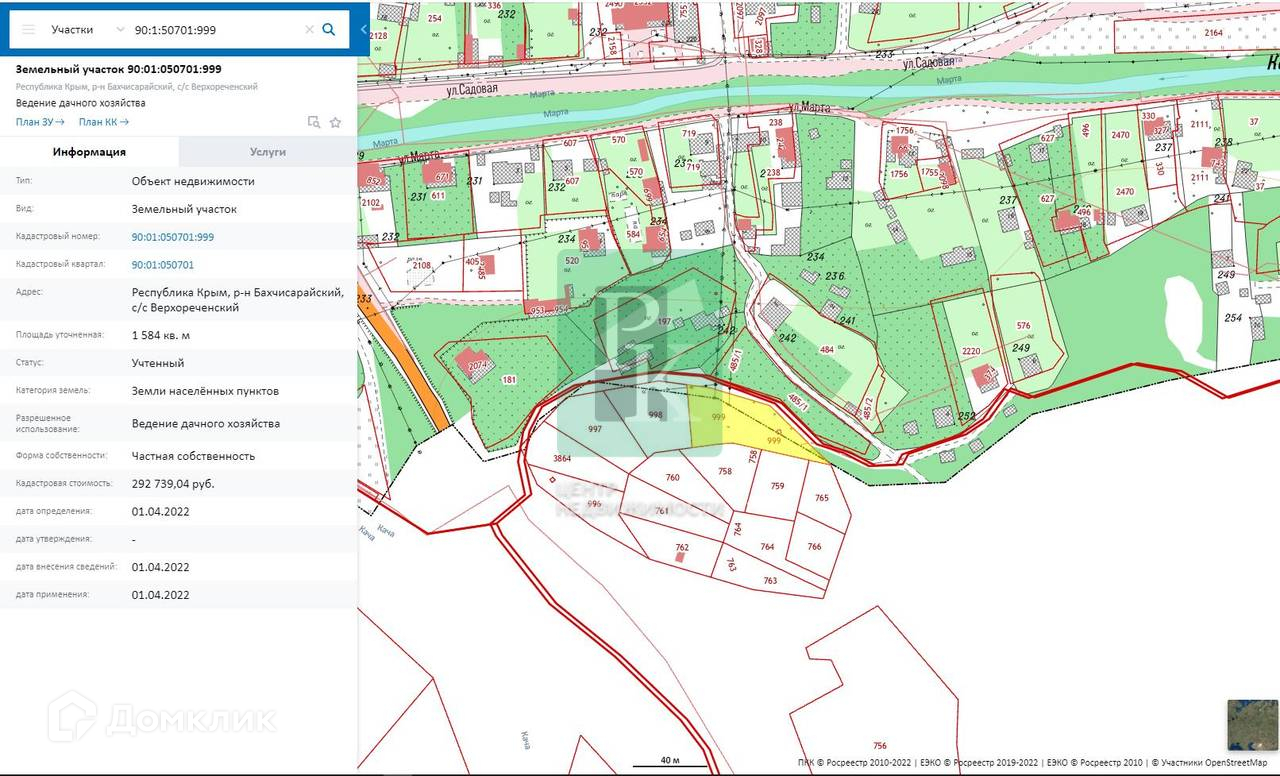Image resolution: width=1280 pixels, height=776 pixels.
Task: Collapse the side panel with the arrow
Action: click(x=364, y=30)
